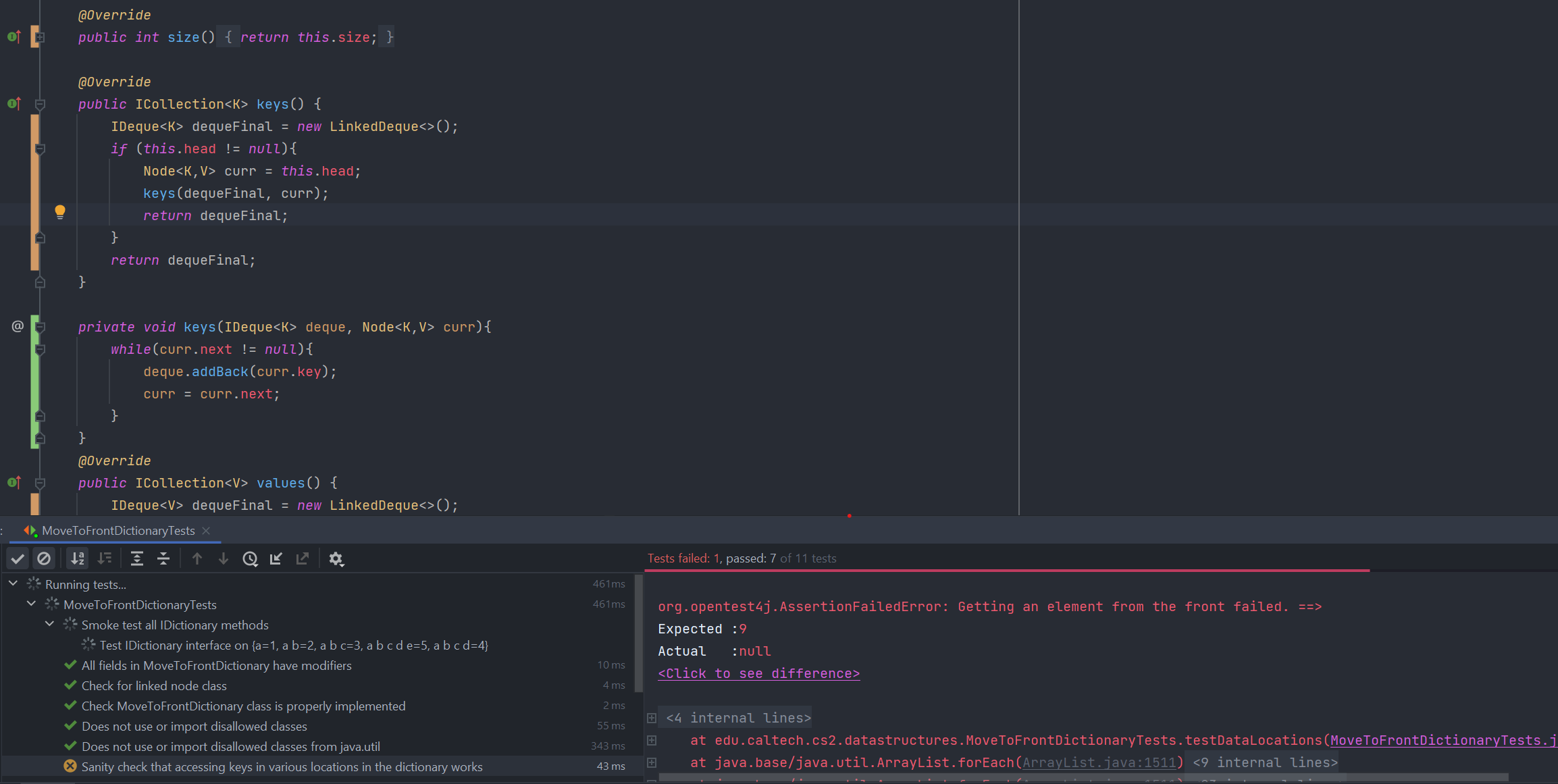This screenshot has height=784, width=1558.
Task: Toggle Show Passed tests filter
Action: [18, 558]
